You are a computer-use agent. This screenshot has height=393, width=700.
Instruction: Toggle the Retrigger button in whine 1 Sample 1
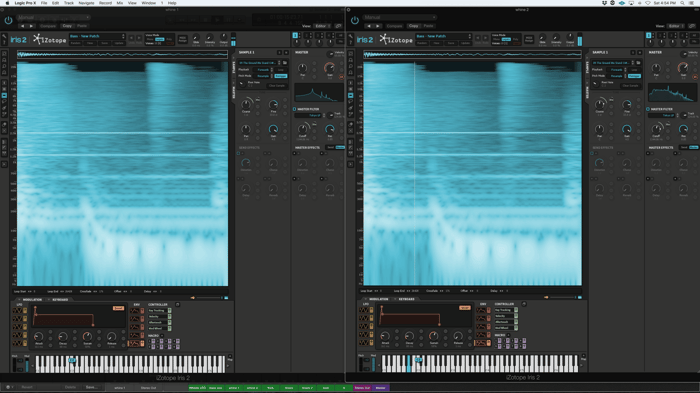(x=281, y=76)
